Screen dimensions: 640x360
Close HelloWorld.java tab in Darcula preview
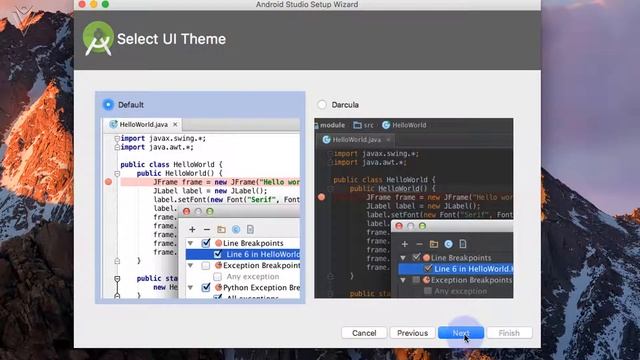point(388,140)
